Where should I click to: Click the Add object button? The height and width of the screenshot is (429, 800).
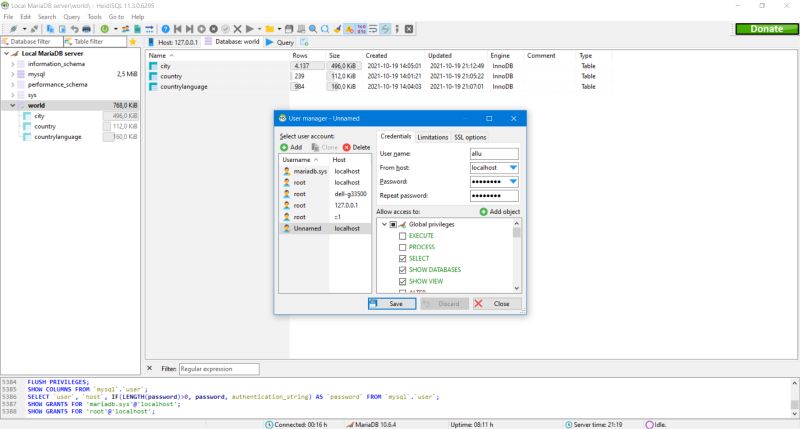[x=499, y=212]
